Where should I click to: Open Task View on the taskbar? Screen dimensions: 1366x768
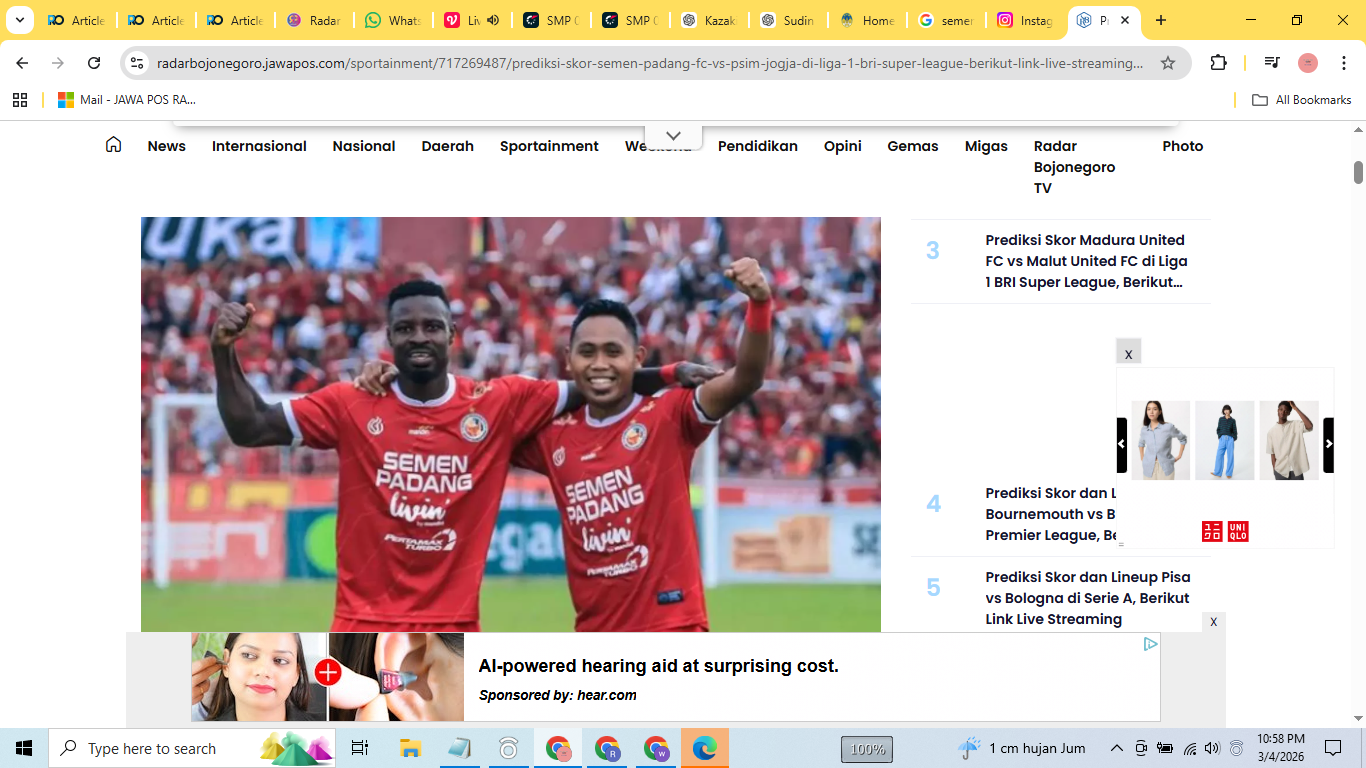click(x=360, y=748)
